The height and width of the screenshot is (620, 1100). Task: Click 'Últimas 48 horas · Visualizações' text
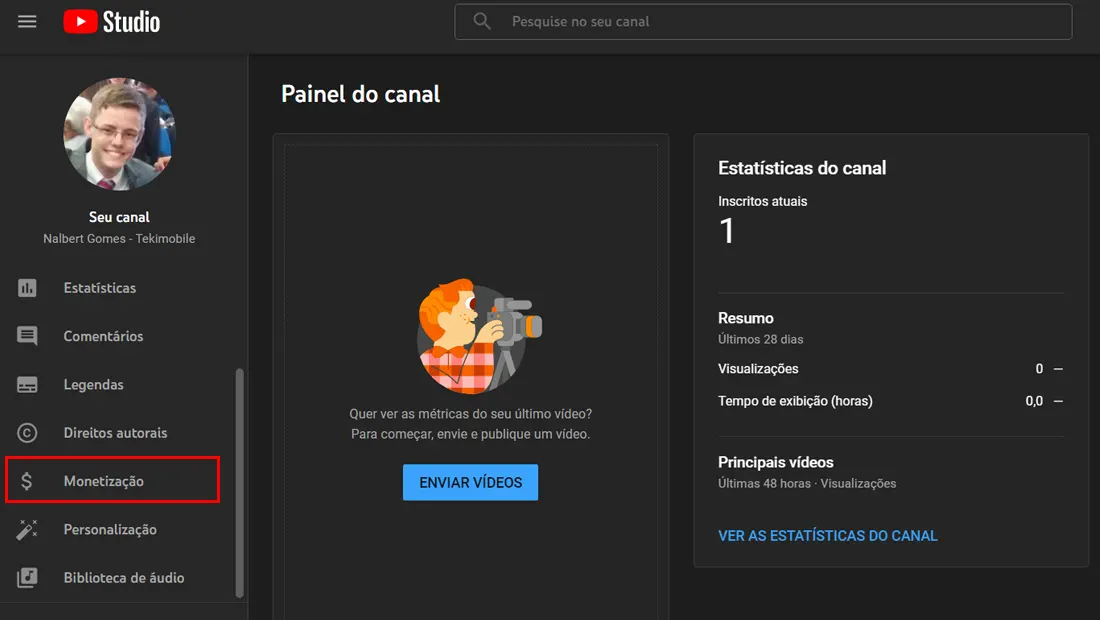pyautogui.click(x=807, y=484)
